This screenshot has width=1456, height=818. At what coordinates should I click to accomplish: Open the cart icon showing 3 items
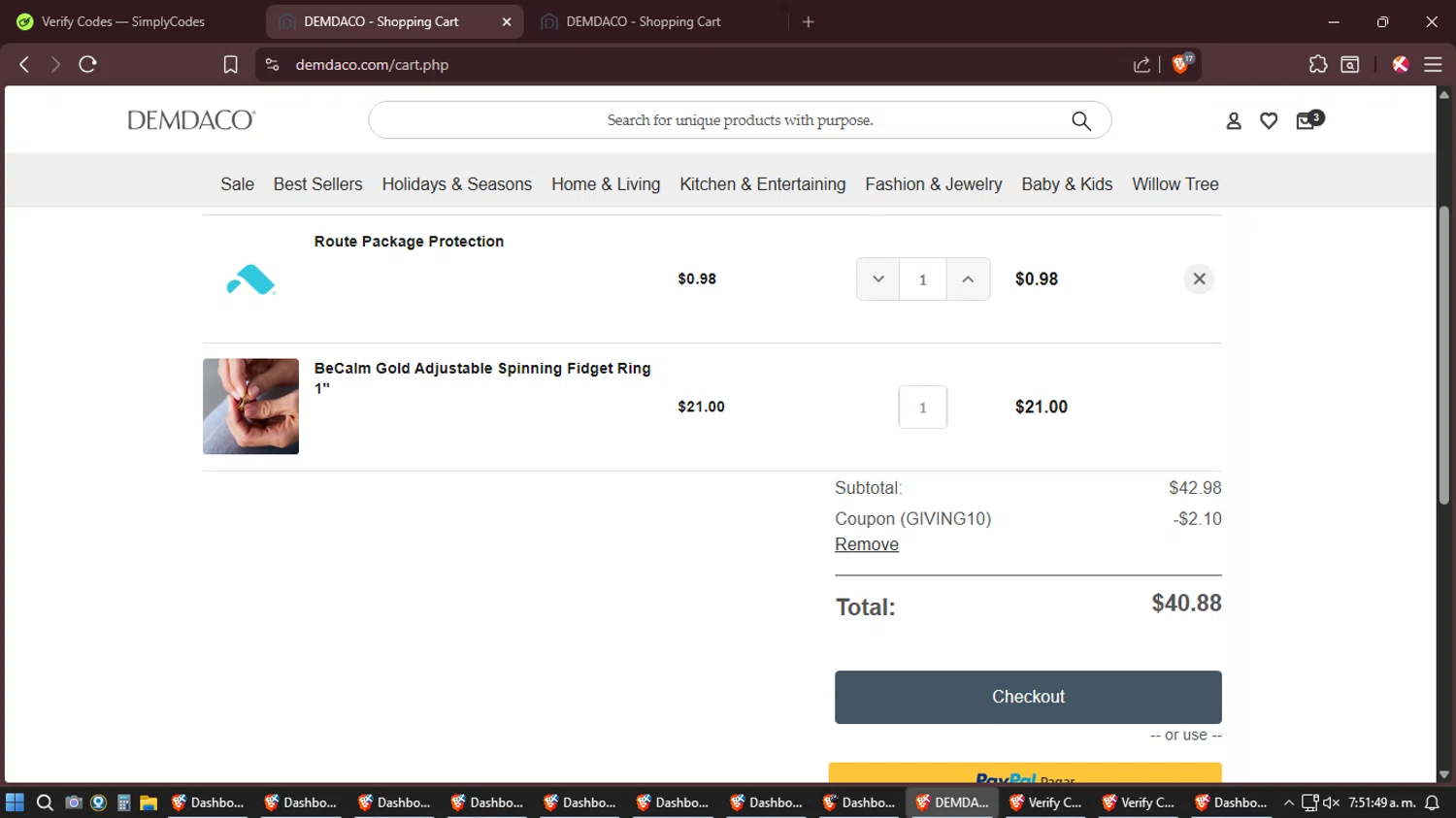pyautogui.click(x=1308, y=119)
